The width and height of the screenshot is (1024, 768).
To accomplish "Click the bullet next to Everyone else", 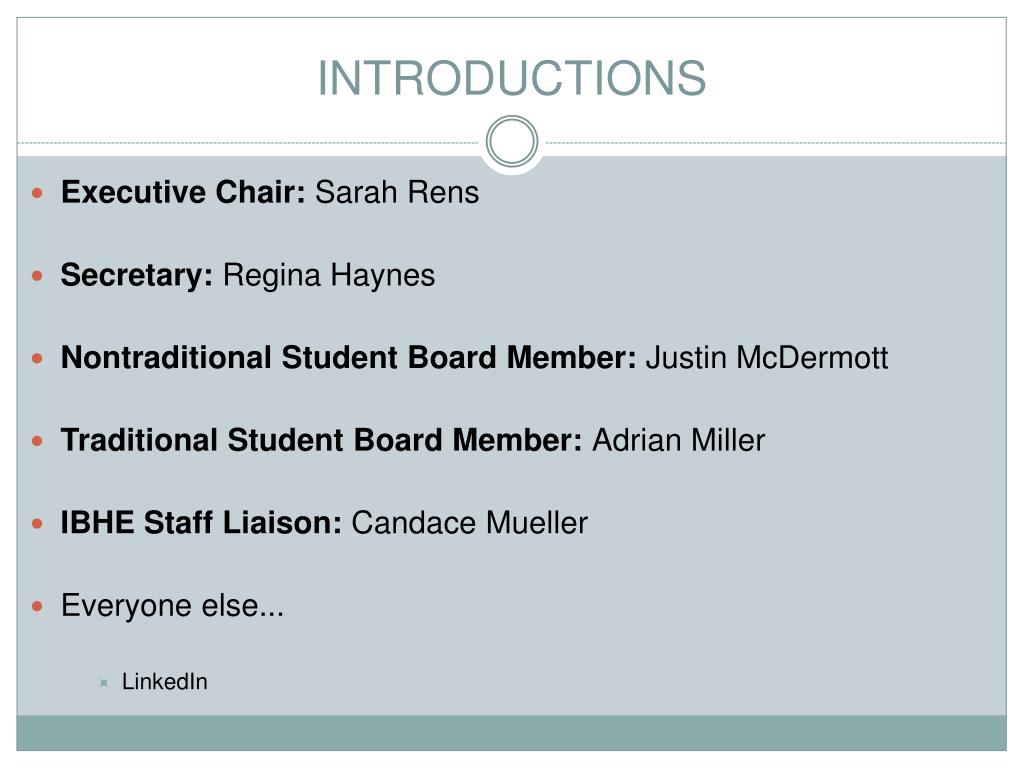I will pyautogui.click(x=38, y=606).
